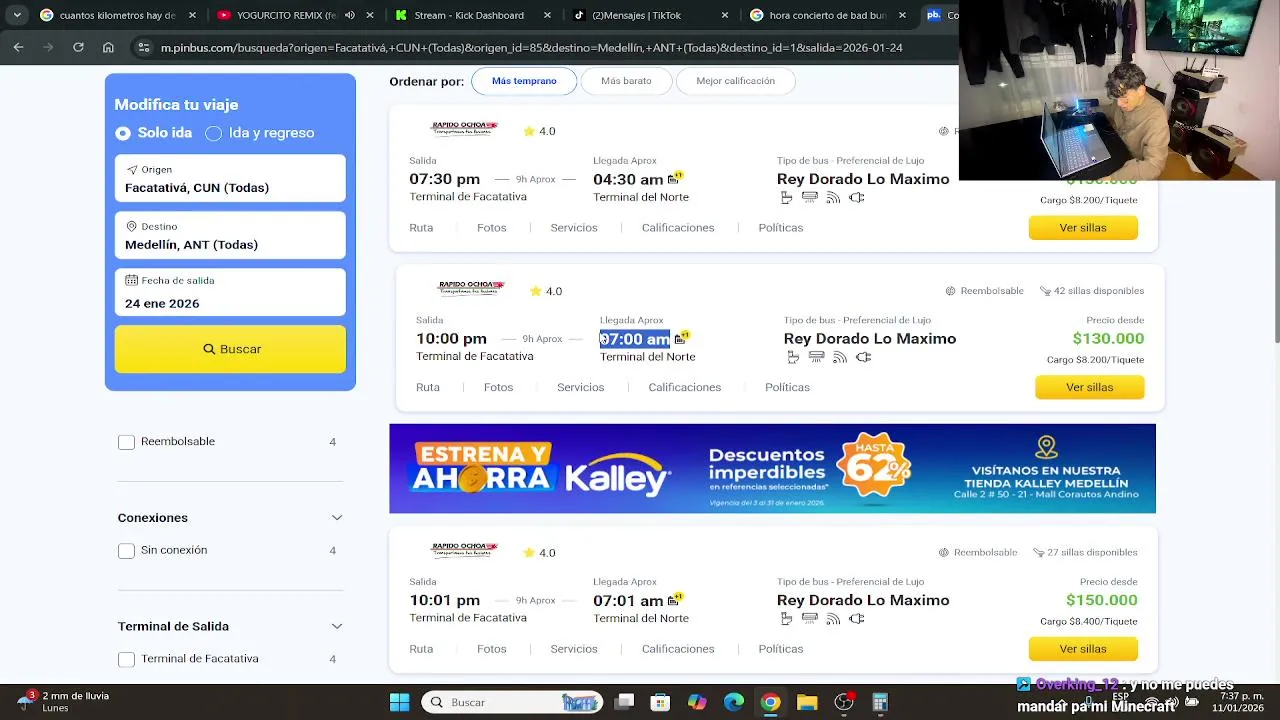Click the next-day calendar icon beside 07:00 am

pos(682,338)
